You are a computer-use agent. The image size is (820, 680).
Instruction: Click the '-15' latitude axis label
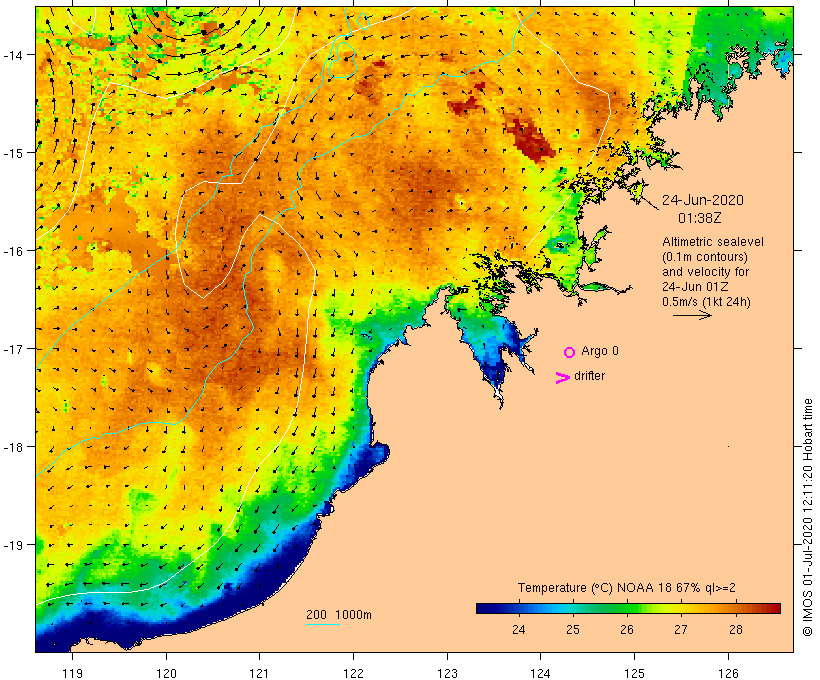[x=13, y=153]
